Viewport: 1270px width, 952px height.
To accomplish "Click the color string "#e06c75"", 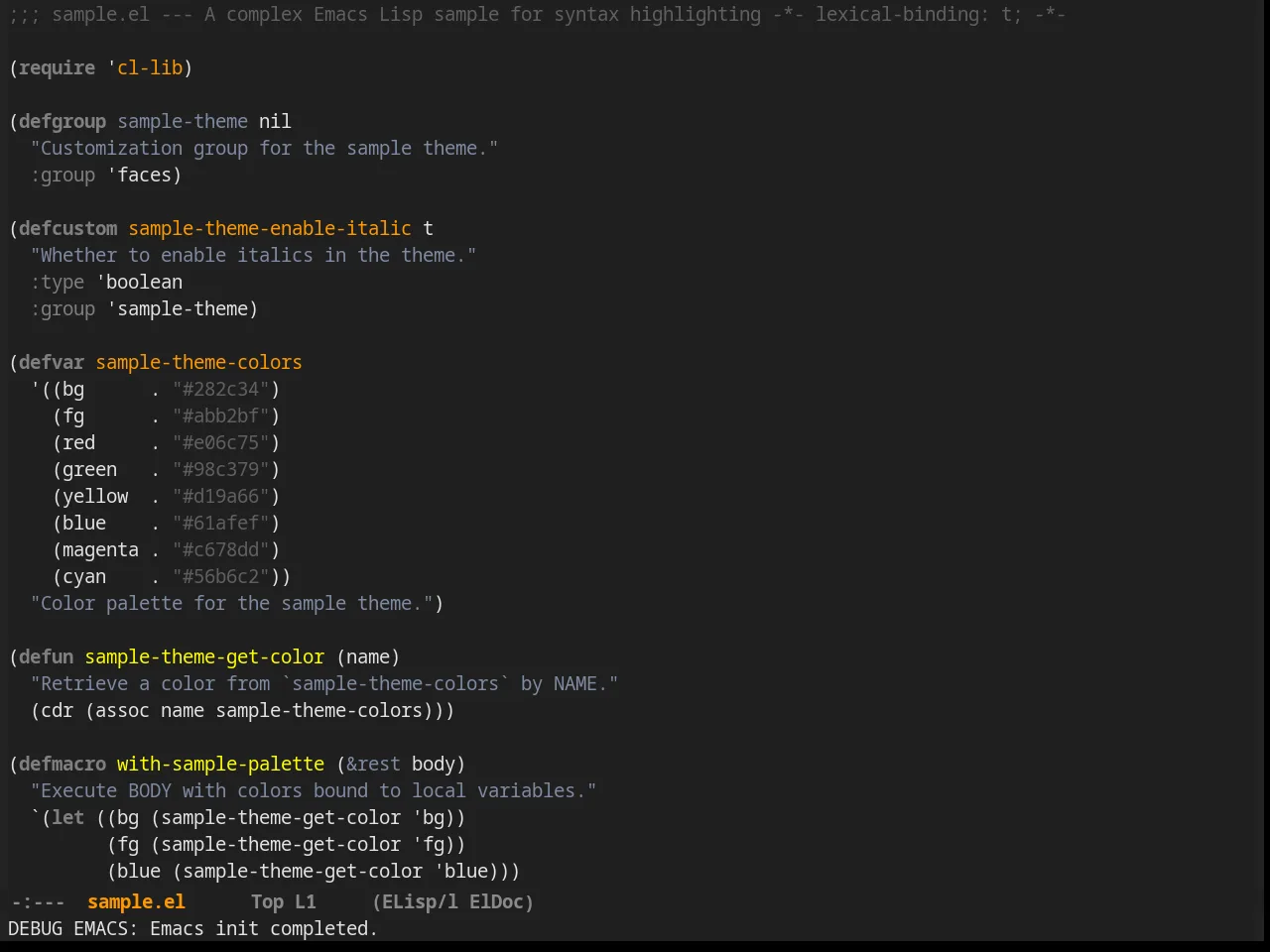I will (221, 442).
